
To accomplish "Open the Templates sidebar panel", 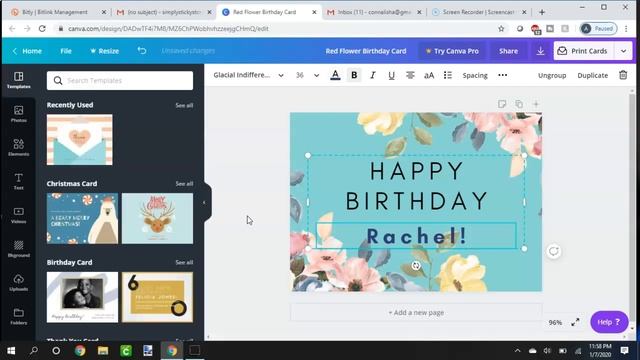I will (19, 80).
